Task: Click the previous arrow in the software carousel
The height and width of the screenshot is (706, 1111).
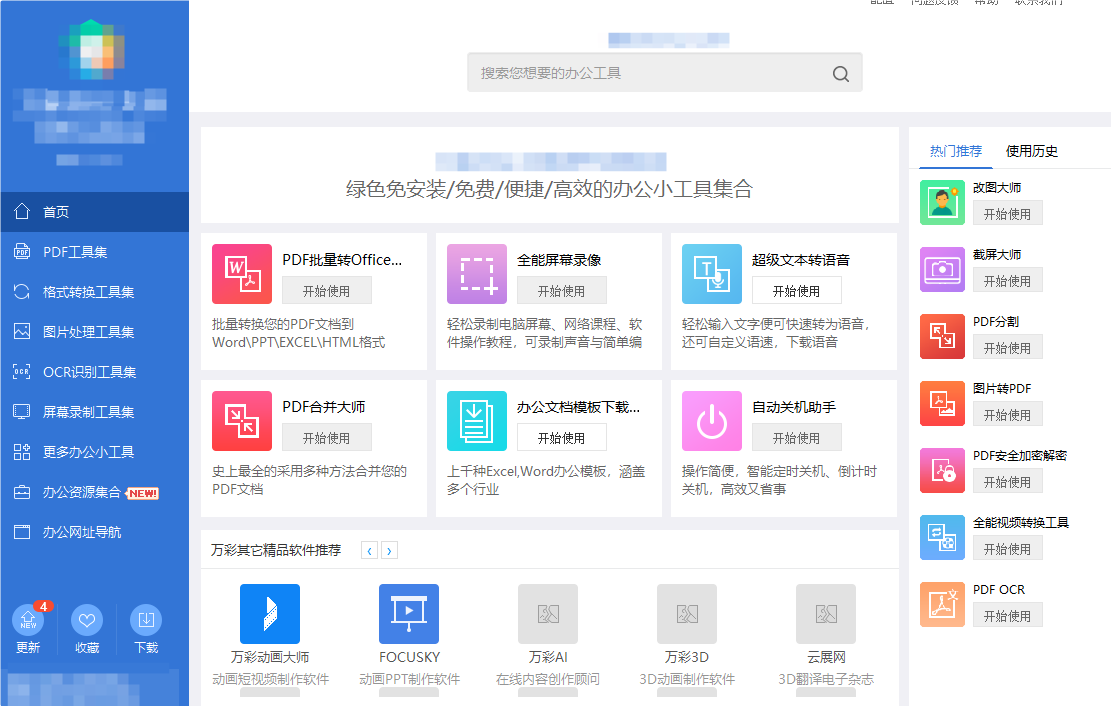Action: [x=369, y=549]
